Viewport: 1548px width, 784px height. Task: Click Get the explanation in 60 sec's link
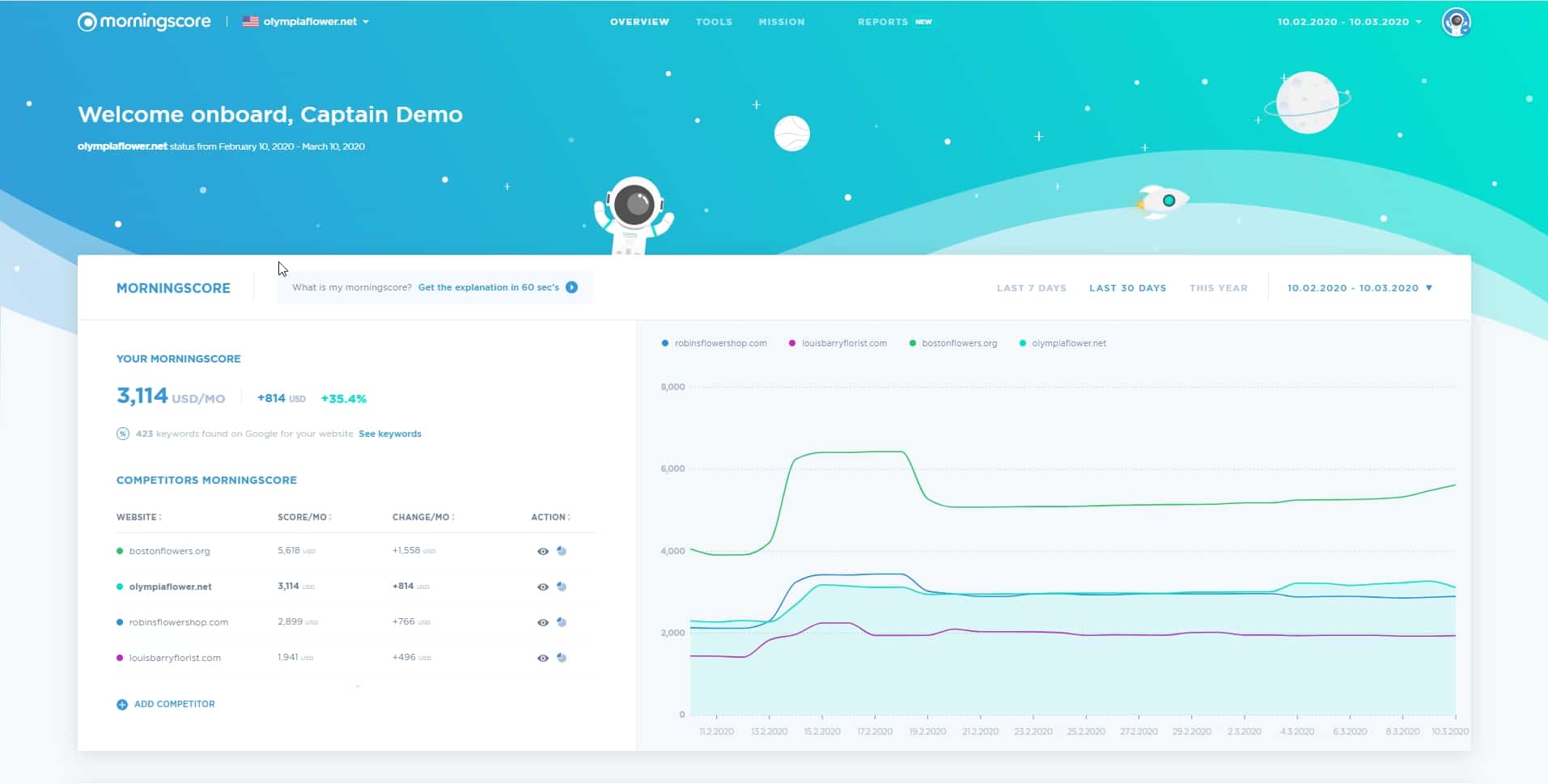[489, 287]
